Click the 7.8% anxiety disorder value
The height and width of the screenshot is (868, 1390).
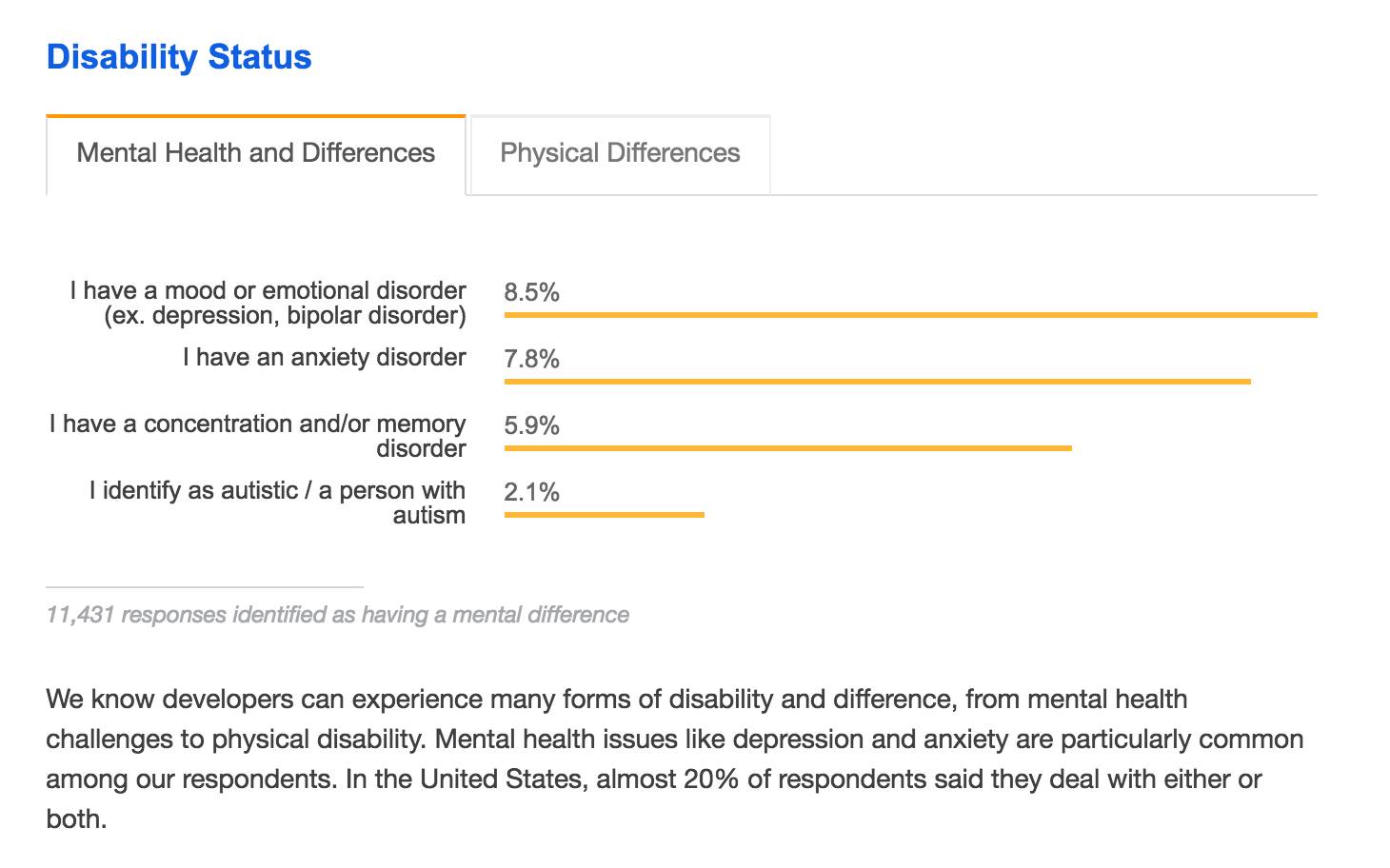pyautogui.click(x=531, y=359)
